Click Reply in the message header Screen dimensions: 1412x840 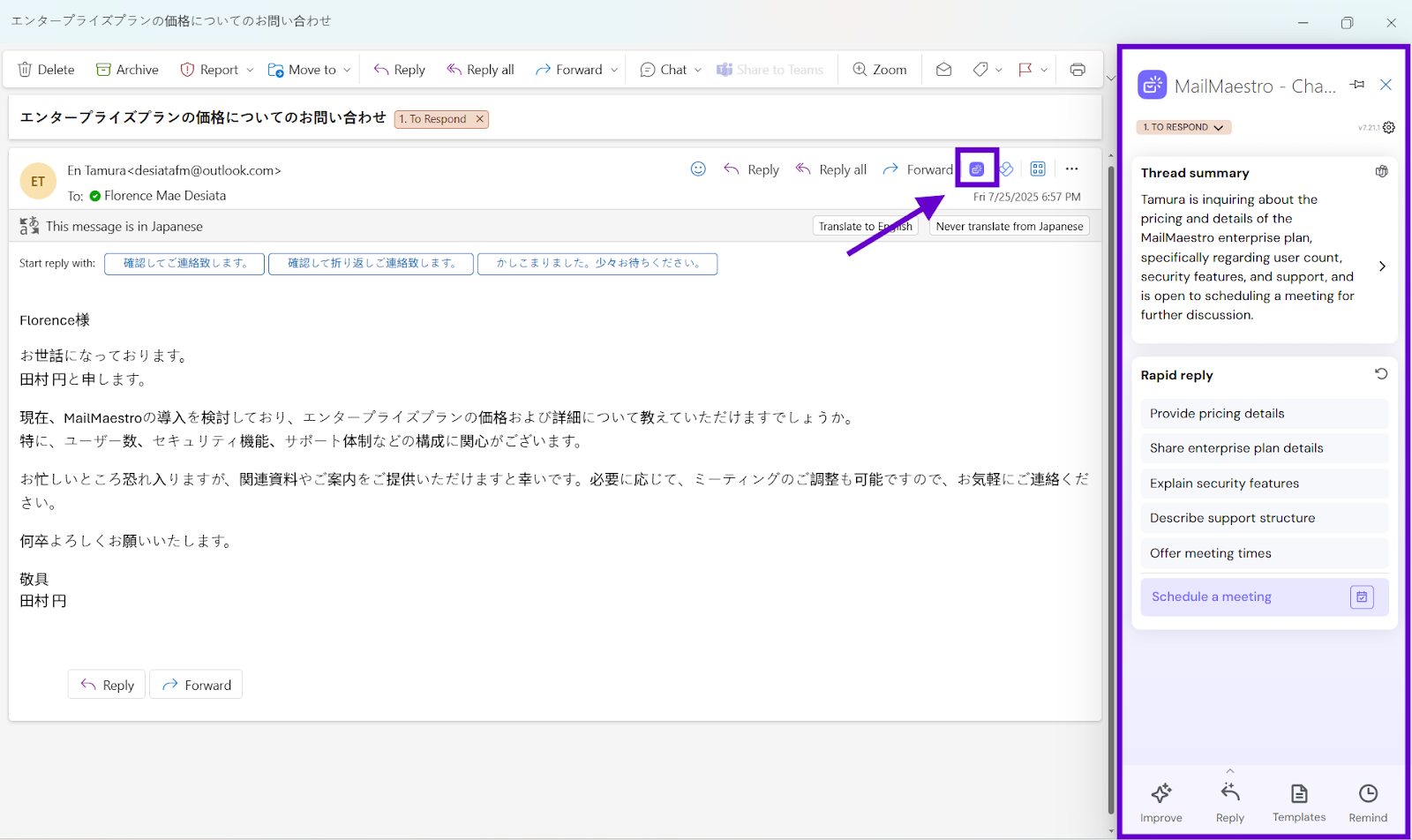click(x=751, y=169)
